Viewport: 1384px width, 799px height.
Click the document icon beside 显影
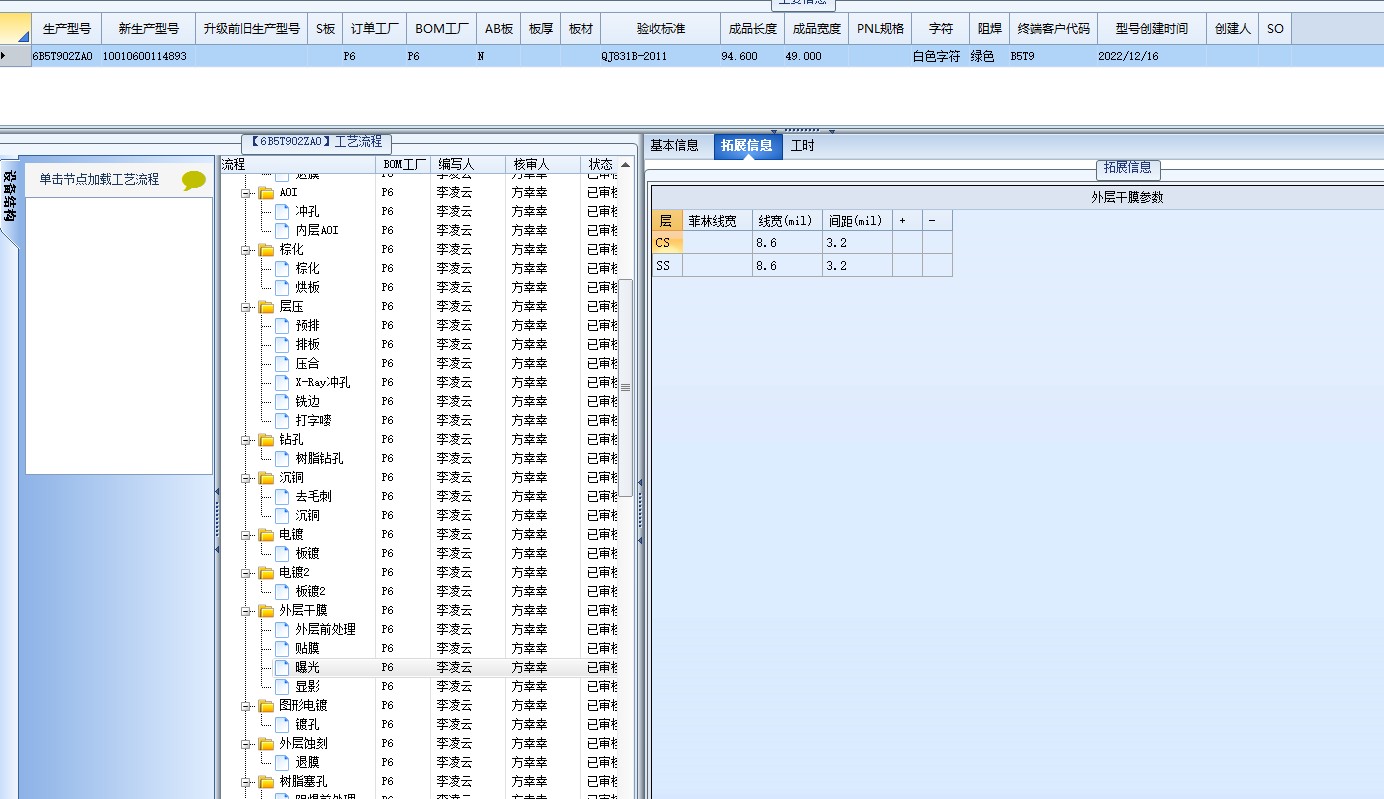(282, 686)
